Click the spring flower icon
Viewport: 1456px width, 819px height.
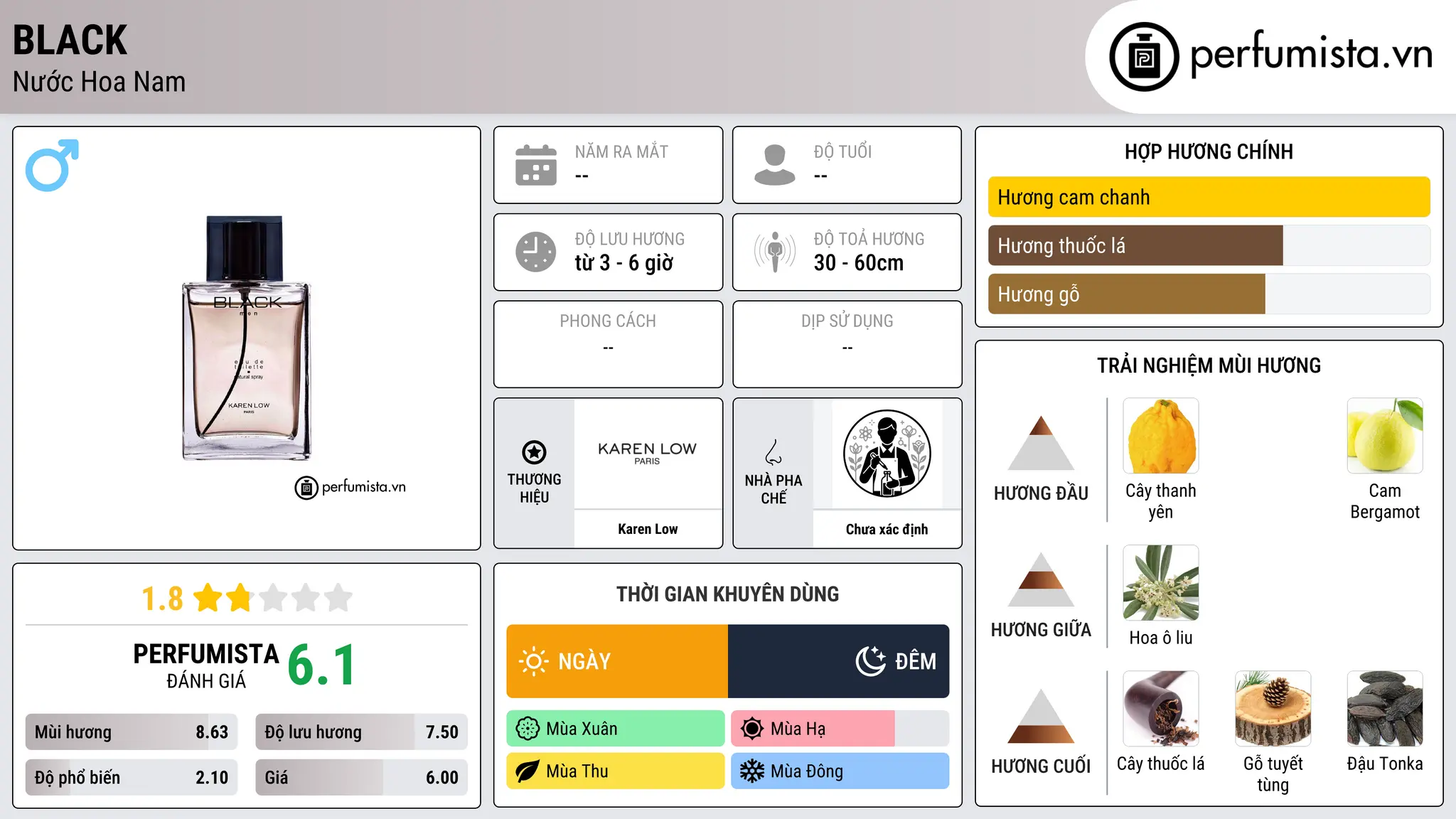pos(528,729)
